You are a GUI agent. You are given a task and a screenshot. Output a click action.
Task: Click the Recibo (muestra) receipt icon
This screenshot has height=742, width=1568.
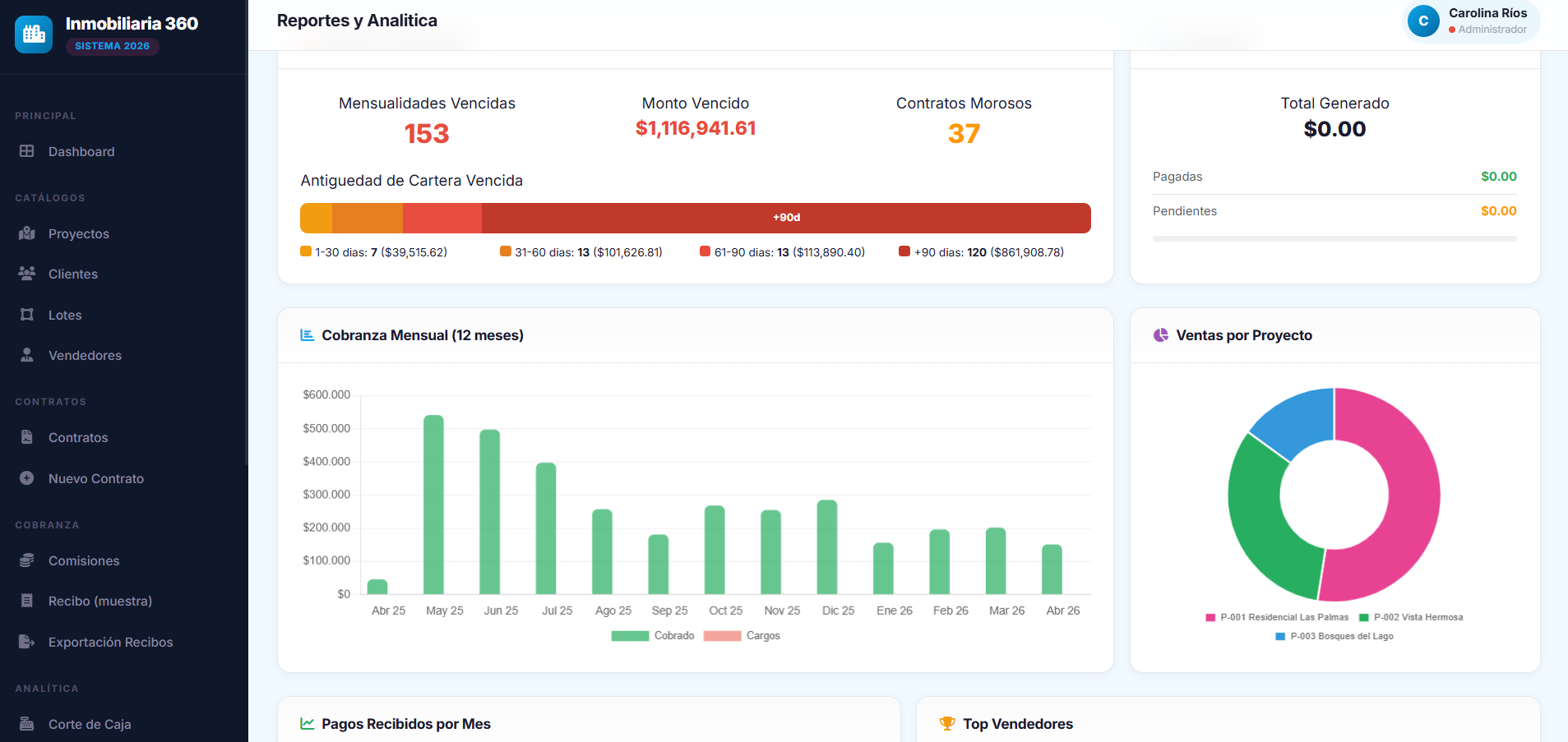point(27,601)
